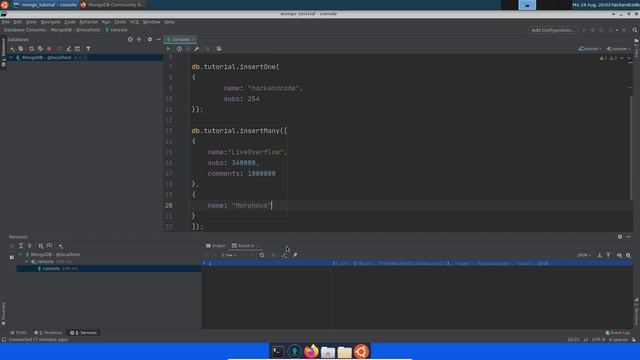Collapse MongoDB @localhost node in Services tree
This screenshot has width=640, height=360.
click(x=20, y=254)
